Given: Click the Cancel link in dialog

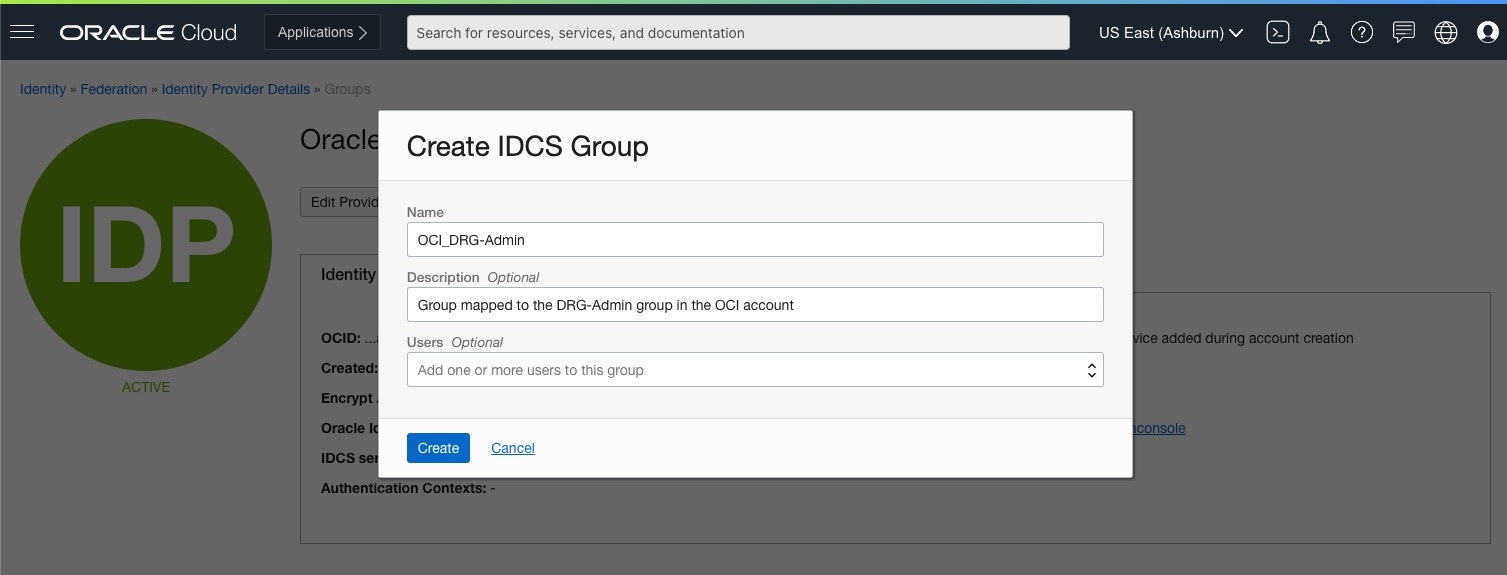Looking at the screenshot, I should click(513, 448).
